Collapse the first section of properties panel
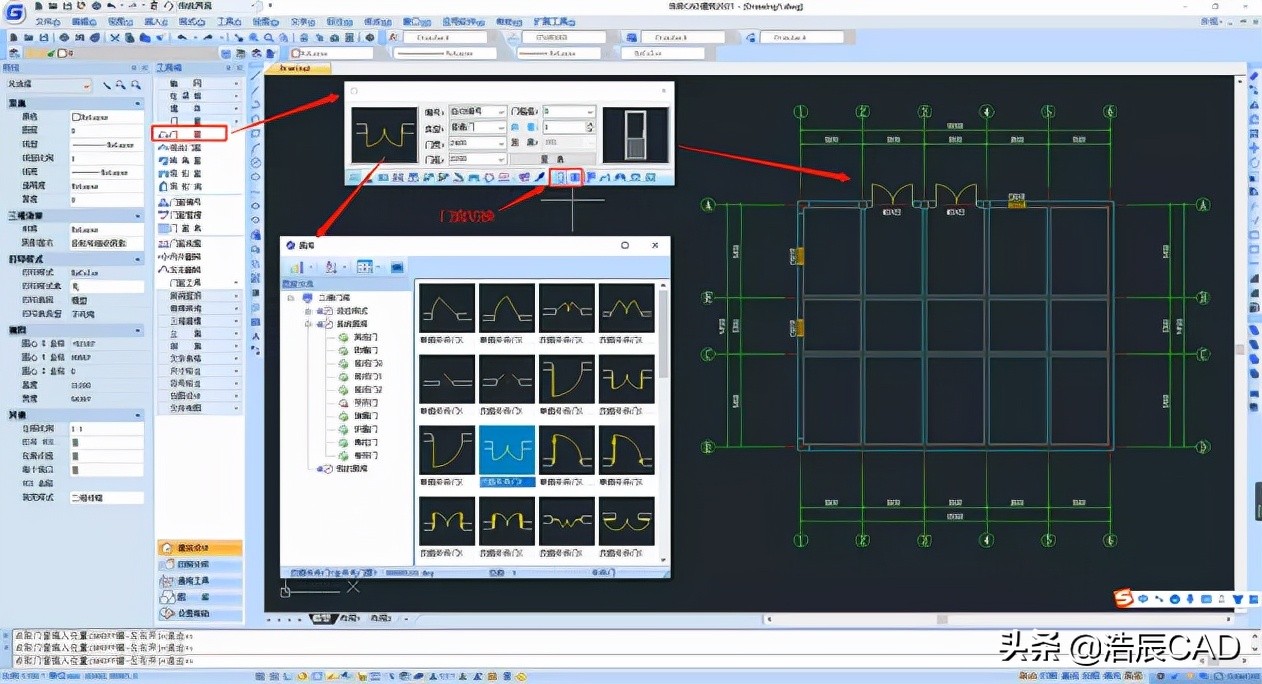Screen dimensions: 1262x684 tap(138, 103)
